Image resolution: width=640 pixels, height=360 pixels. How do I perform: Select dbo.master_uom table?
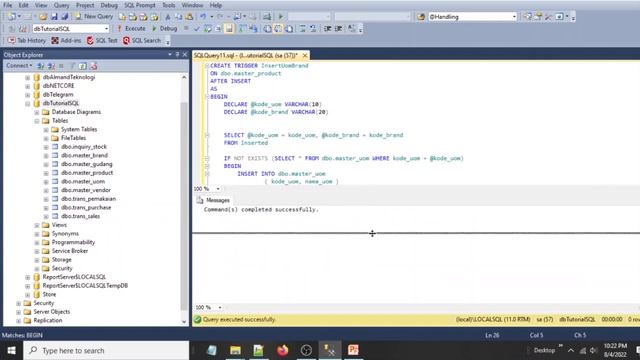(x=83, y=181)
